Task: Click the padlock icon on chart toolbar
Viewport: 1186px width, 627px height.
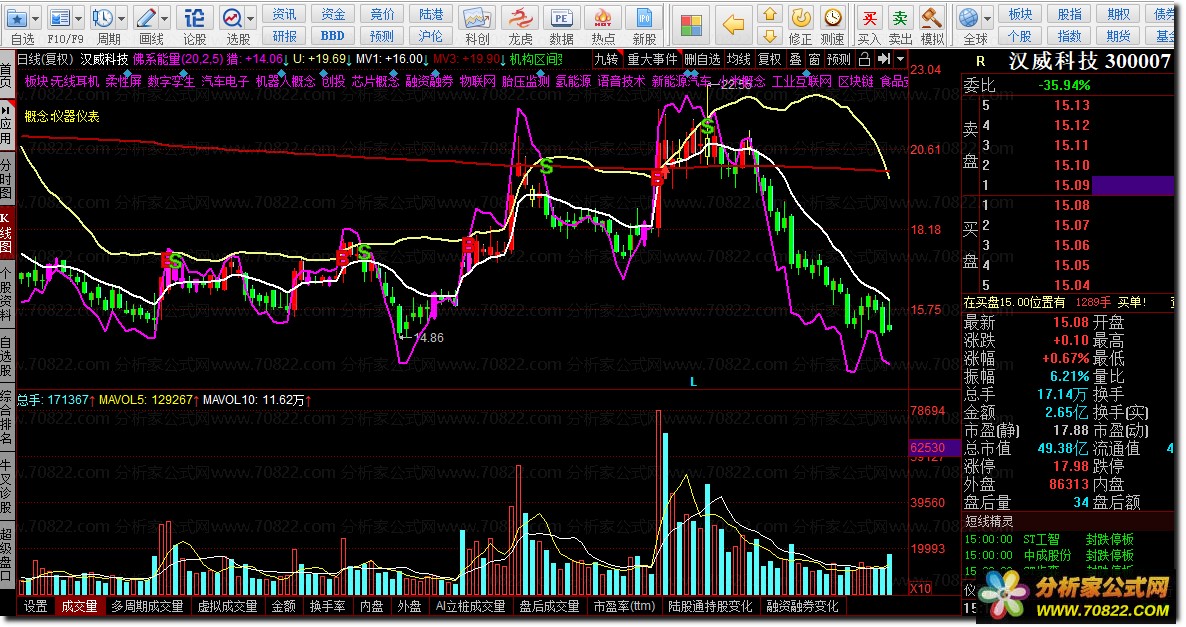Action: pos(864,59)
